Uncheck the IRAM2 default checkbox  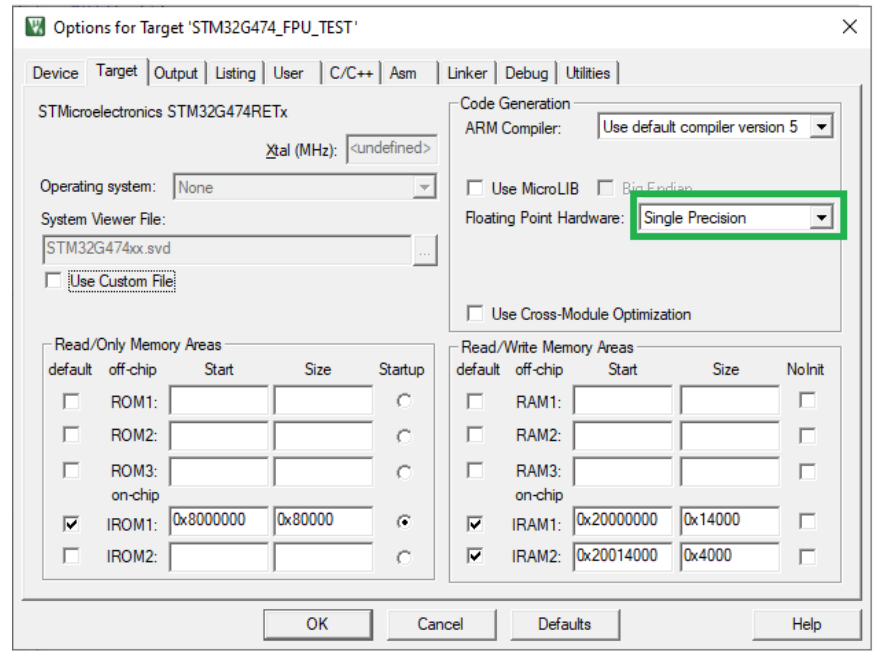[475, 556]
